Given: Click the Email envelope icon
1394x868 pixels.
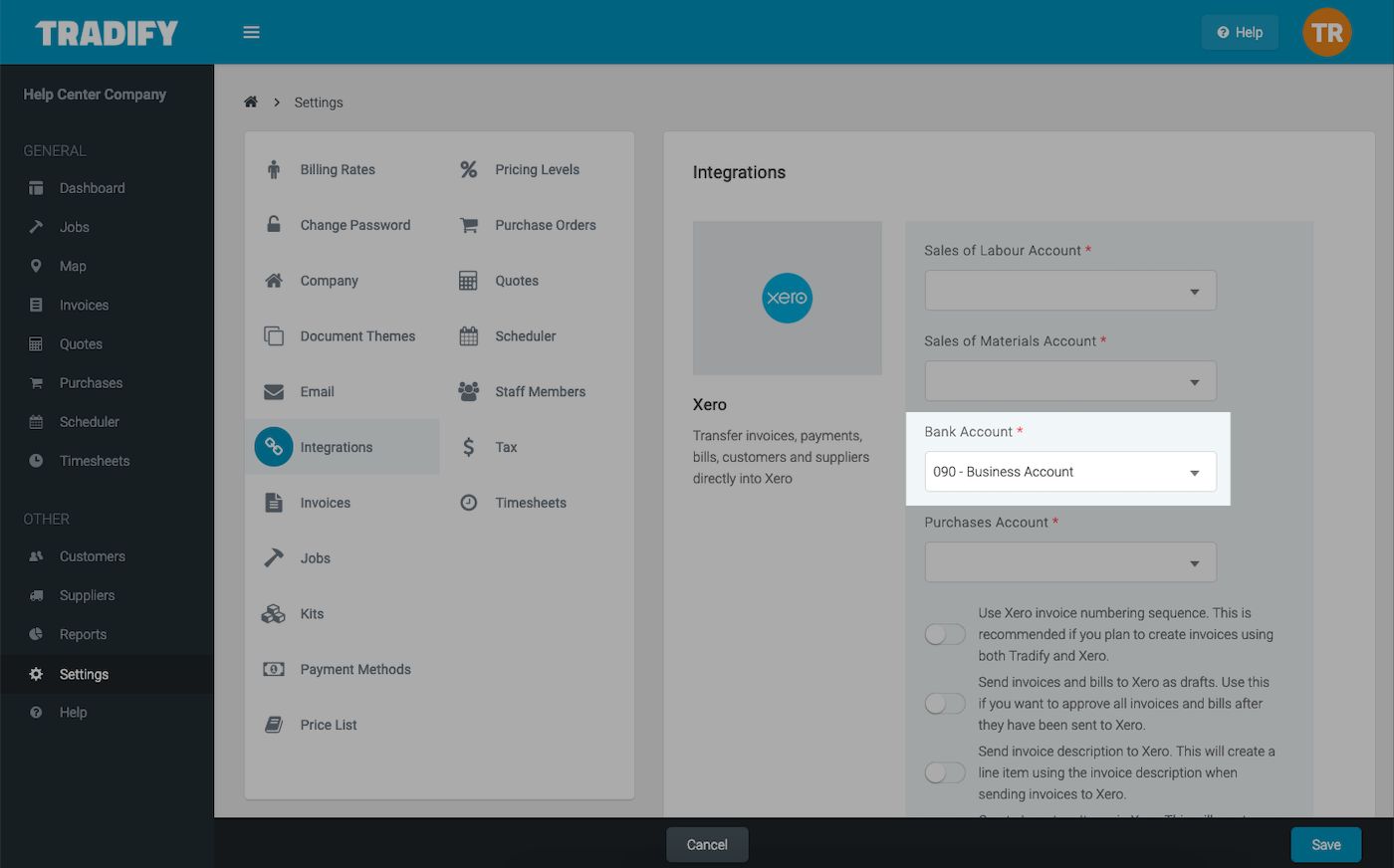Looking at the screenshot, I should coord(274,392).
